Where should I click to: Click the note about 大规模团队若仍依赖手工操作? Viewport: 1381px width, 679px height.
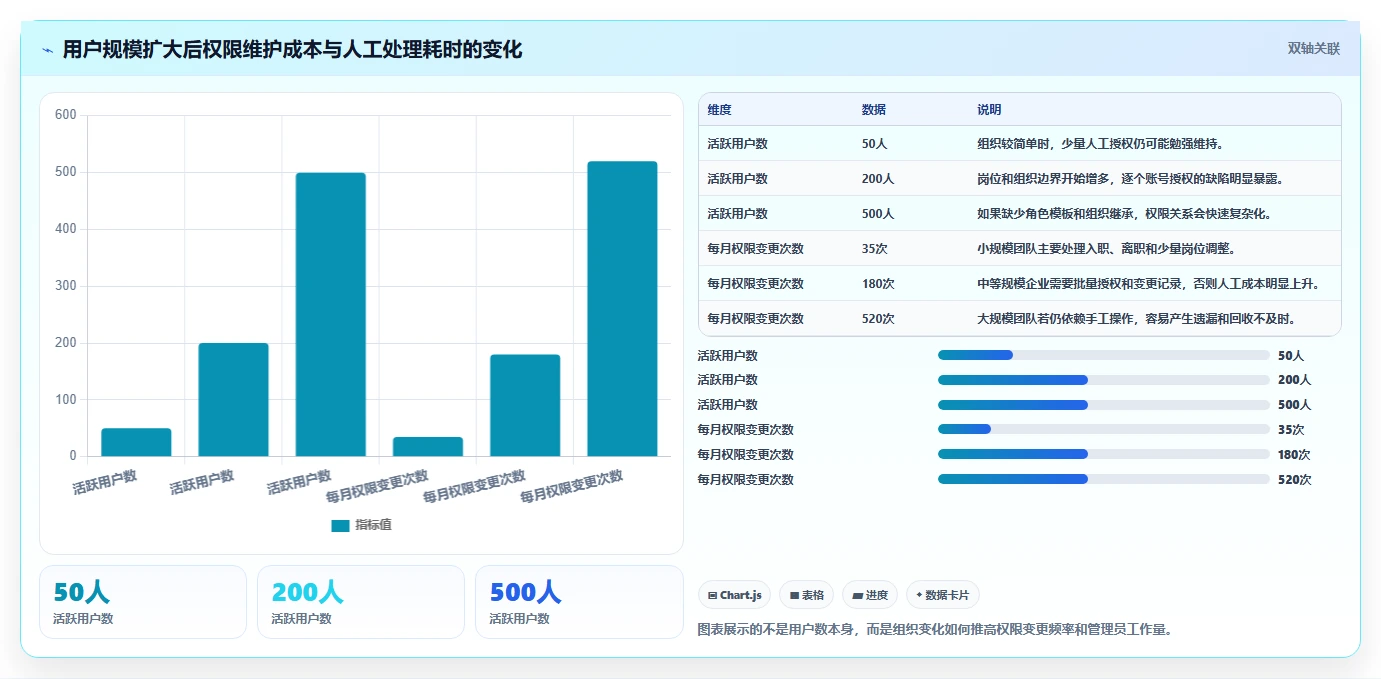click(x=1137, y=319)
